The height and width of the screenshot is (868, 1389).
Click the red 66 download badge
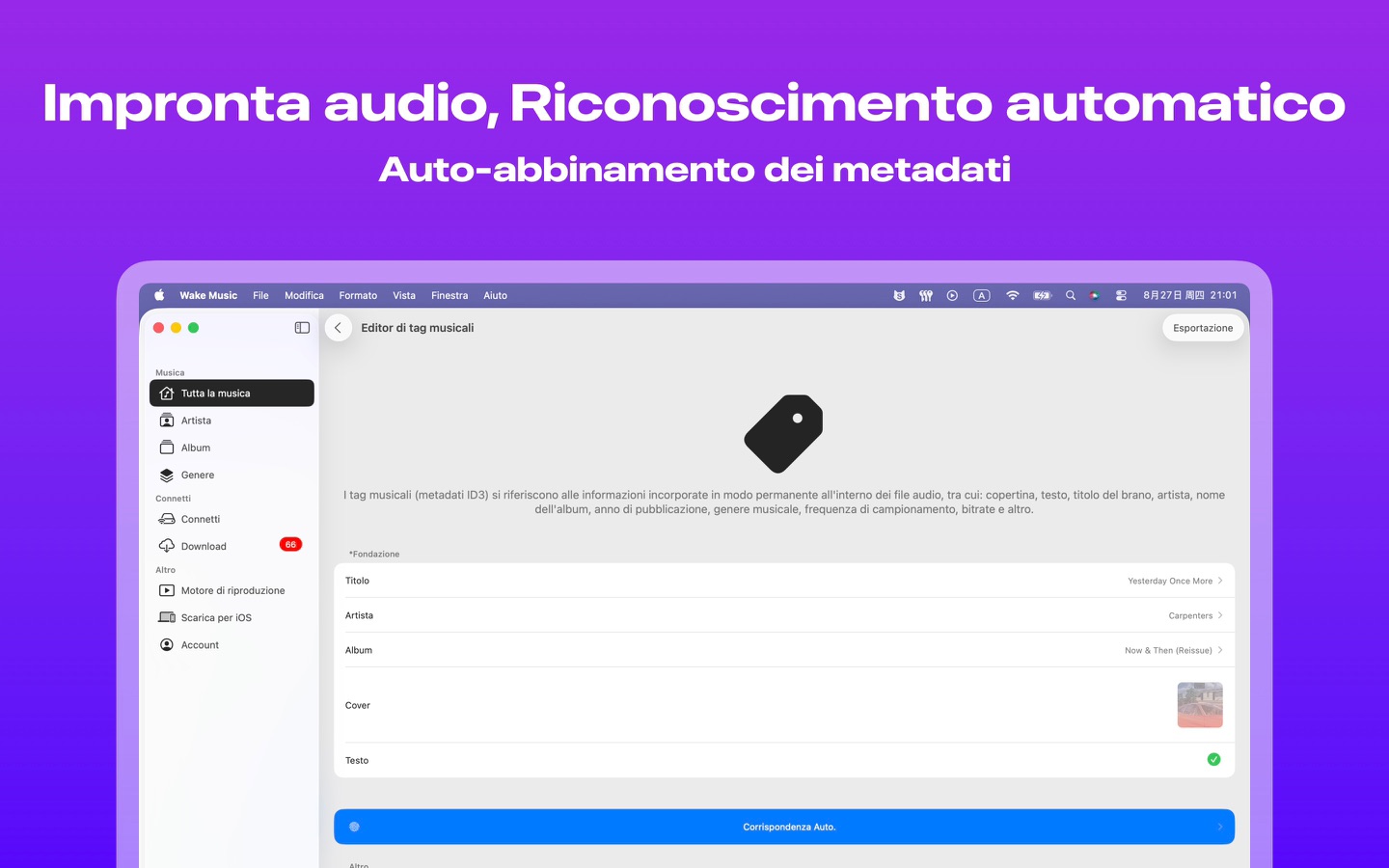[x=290, y=545]
